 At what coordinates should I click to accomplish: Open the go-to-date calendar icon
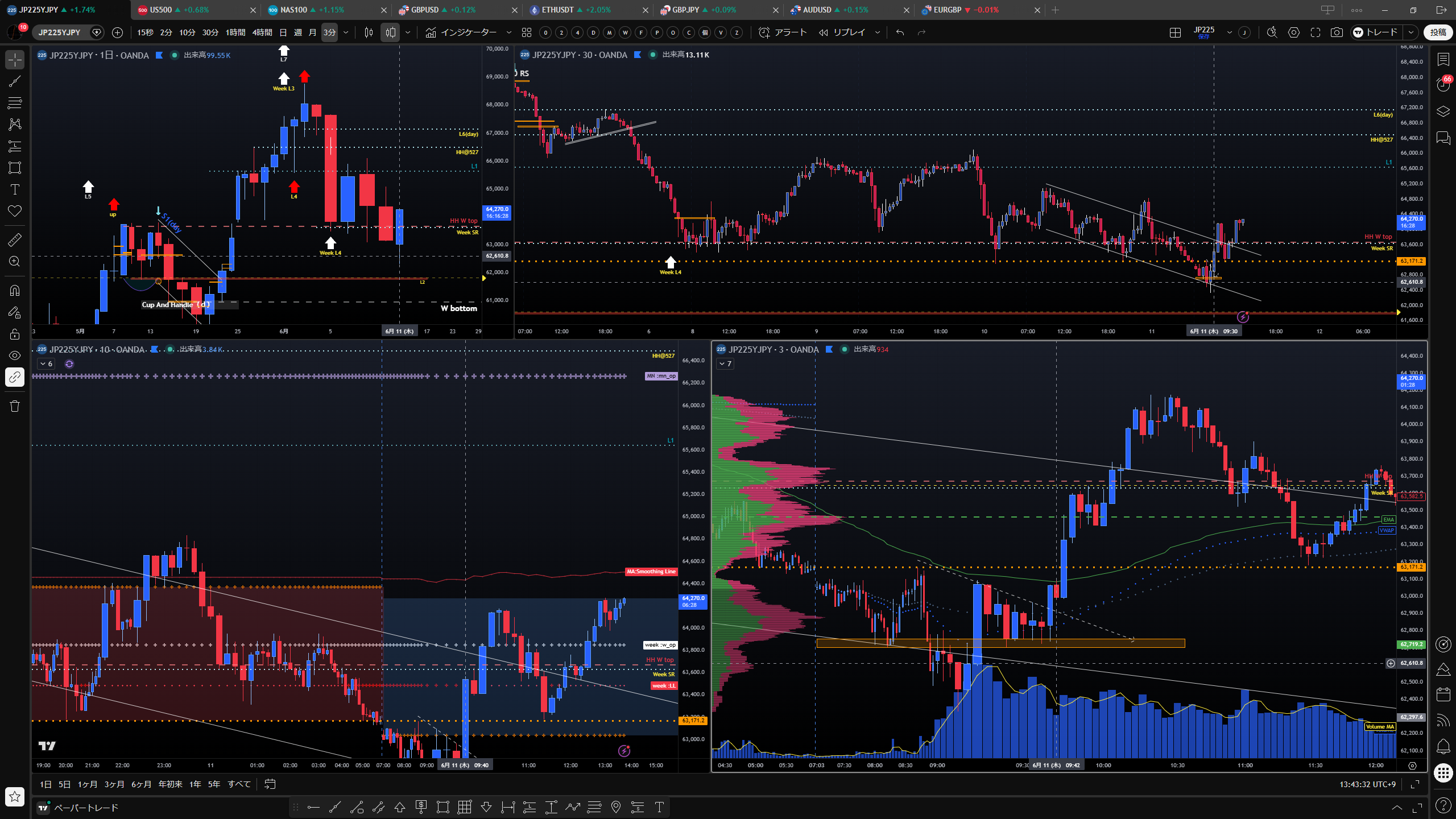point(270,784)
